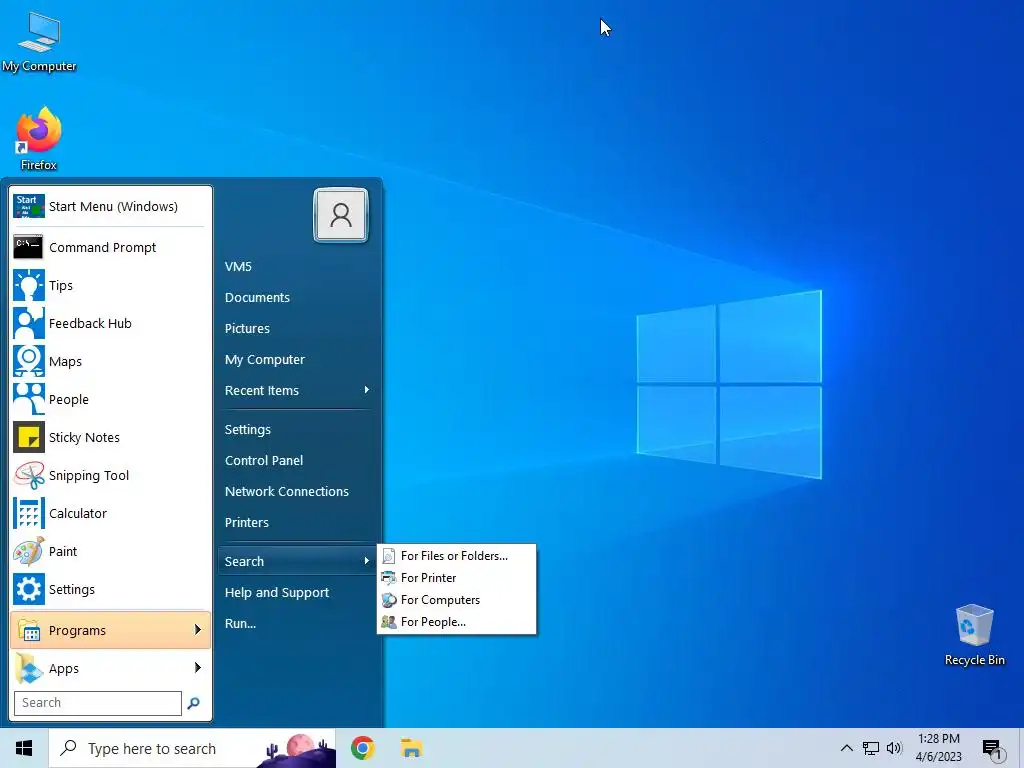Expand the Recent Items submenu

[297, 391]
